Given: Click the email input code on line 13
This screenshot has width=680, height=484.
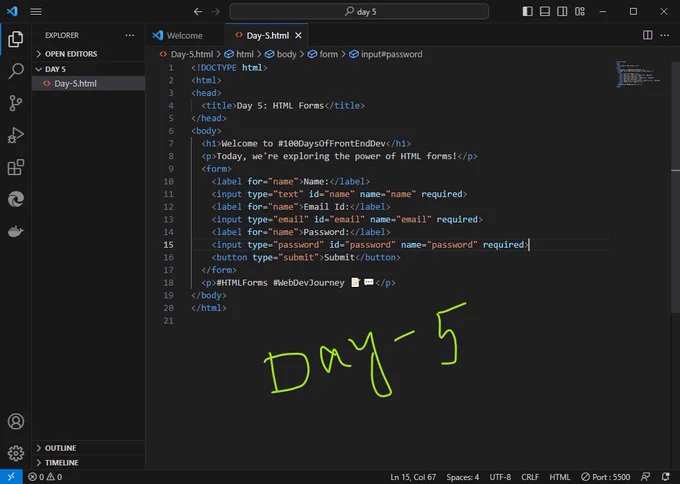Looking at the screenshot, I should tap(347, 219).
